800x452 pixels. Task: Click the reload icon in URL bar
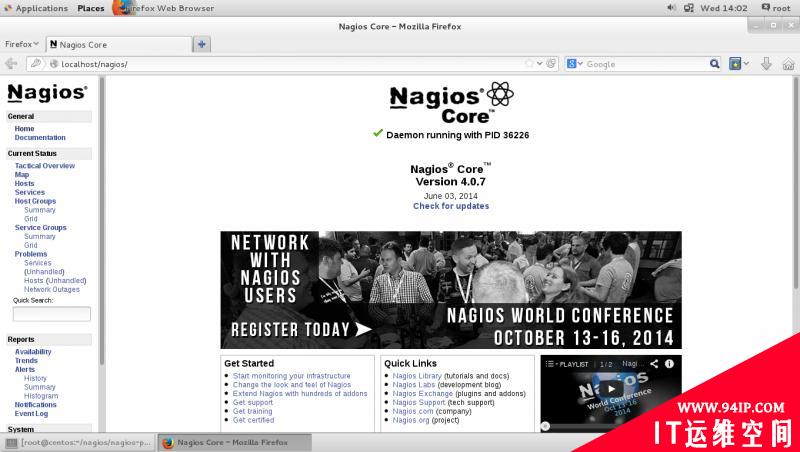point(551,64)
